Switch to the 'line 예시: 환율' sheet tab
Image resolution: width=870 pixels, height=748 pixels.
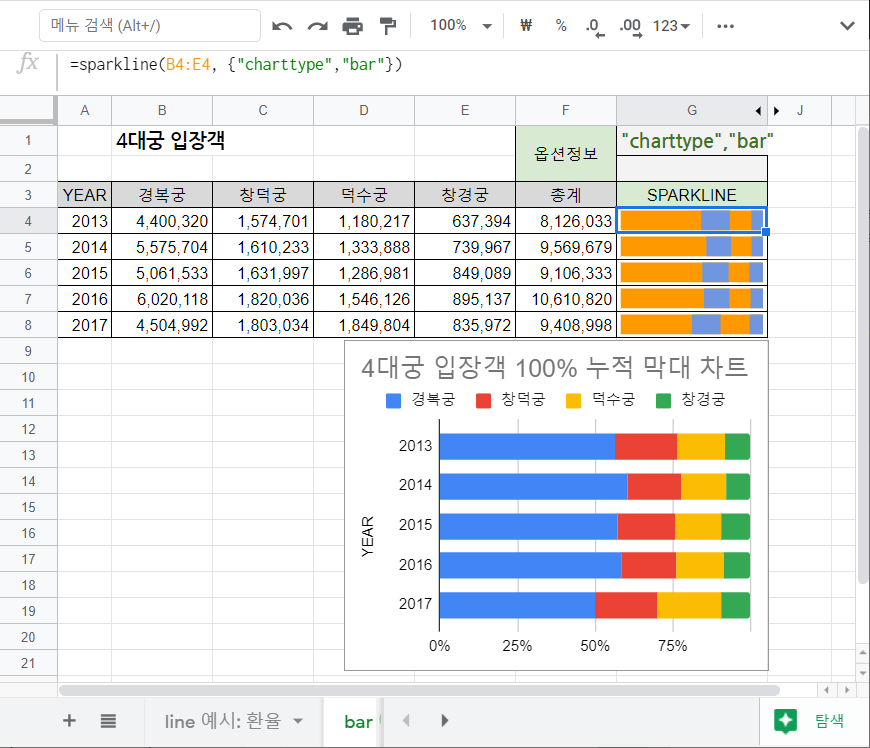(x=222, y=721)
